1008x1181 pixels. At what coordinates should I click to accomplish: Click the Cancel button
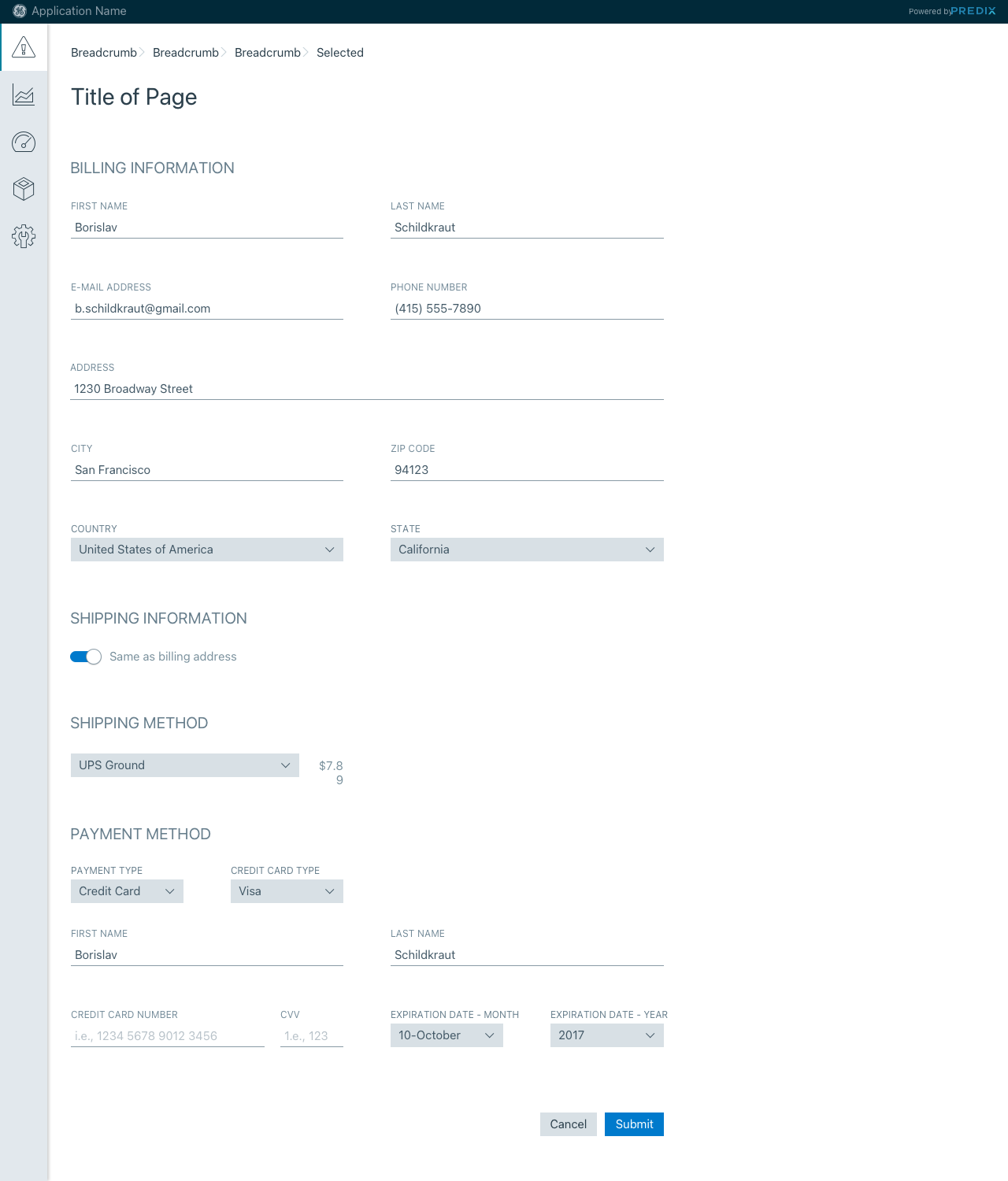[568, 1124]
